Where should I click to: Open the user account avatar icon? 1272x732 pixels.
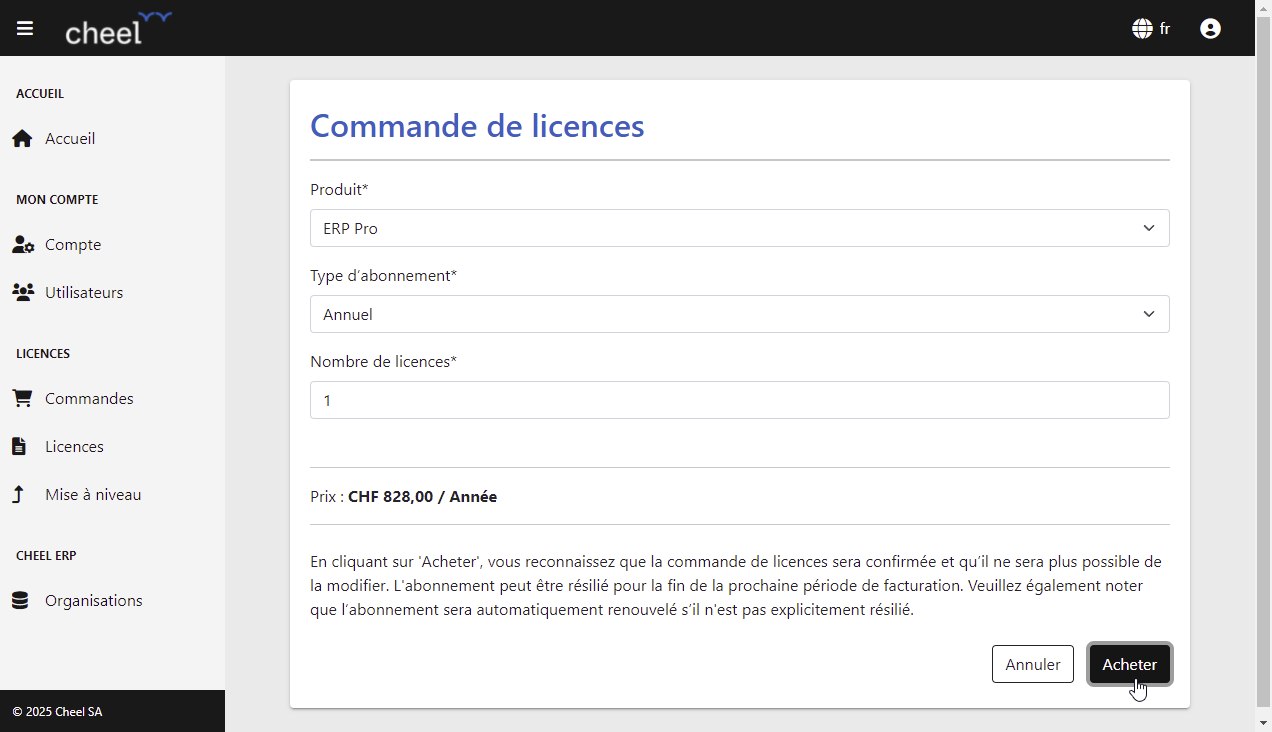click(1210, 29)
